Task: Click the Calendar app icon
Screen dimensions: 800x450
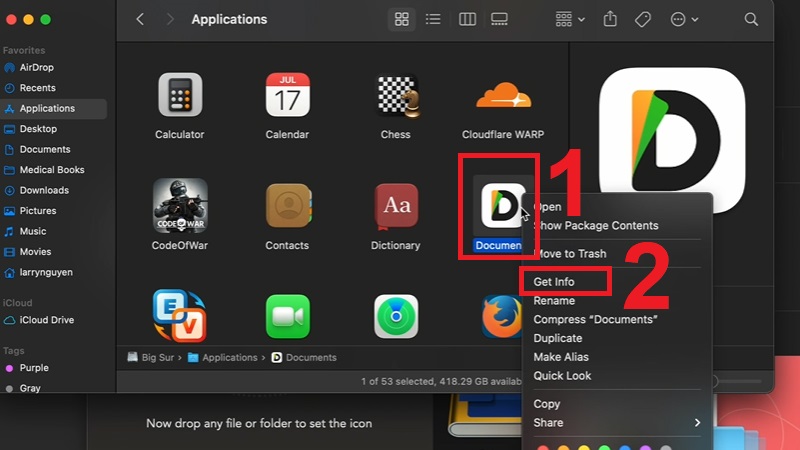Action: tap(287, 96)
